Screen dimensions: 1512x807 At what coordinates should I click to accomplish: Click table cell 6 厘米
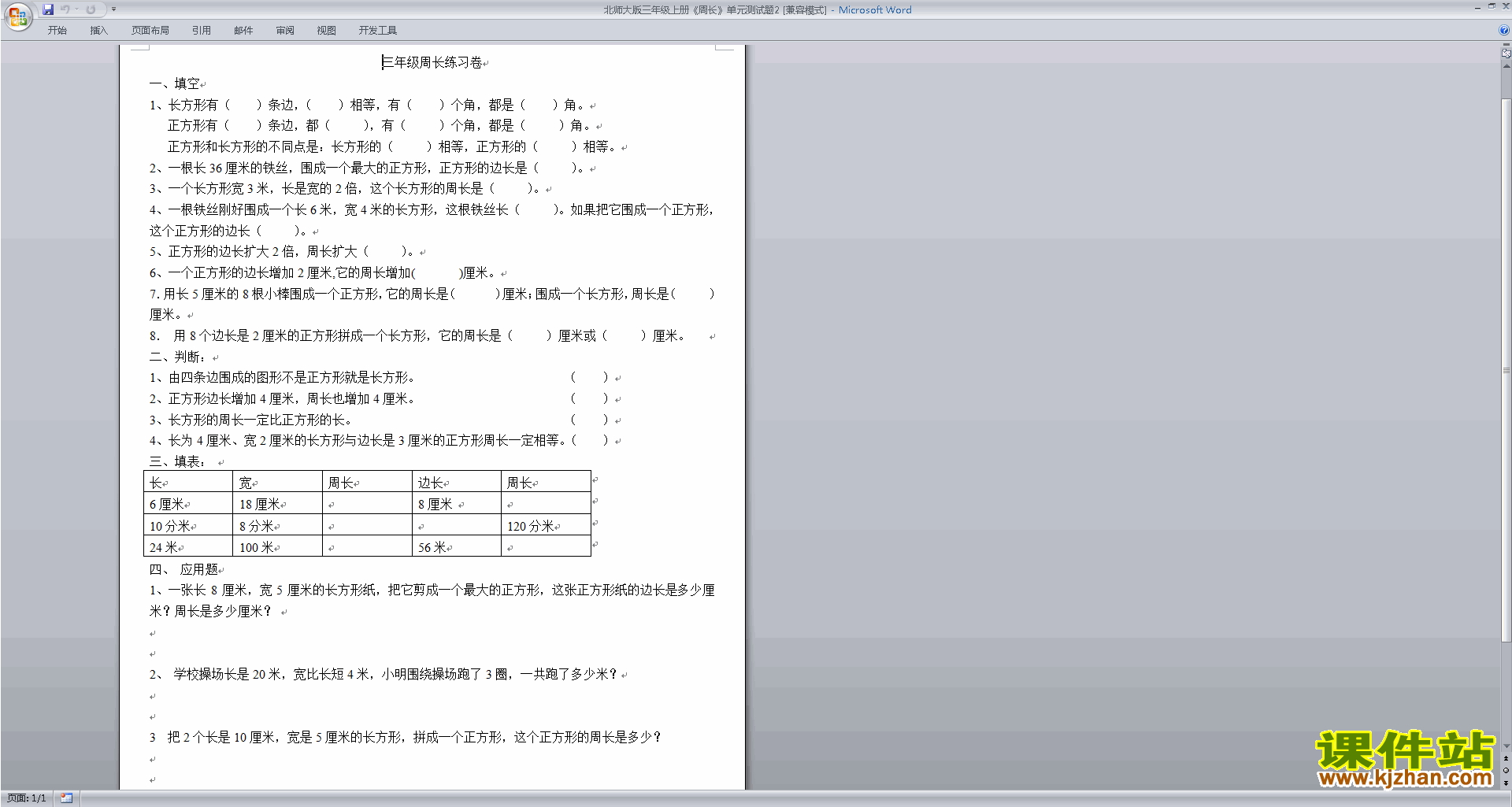point(187,504)
